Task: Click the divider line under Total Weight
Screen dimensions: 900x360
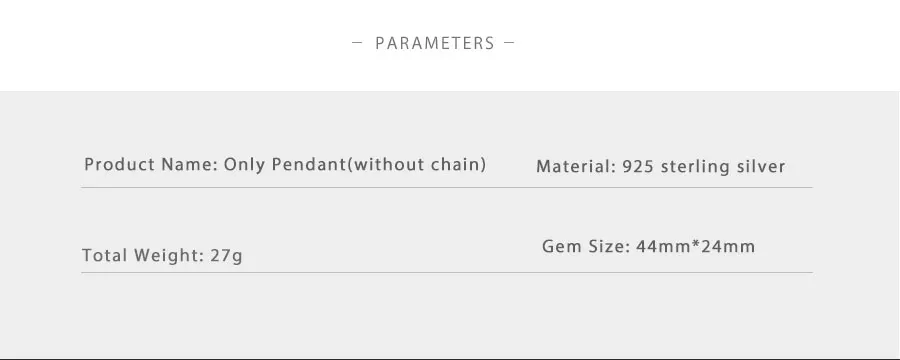Action: click(x=447, y=272)
